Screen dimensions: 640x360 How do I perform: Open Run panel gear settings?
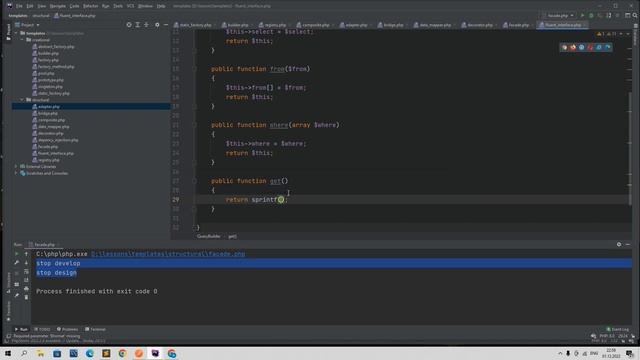619,244
